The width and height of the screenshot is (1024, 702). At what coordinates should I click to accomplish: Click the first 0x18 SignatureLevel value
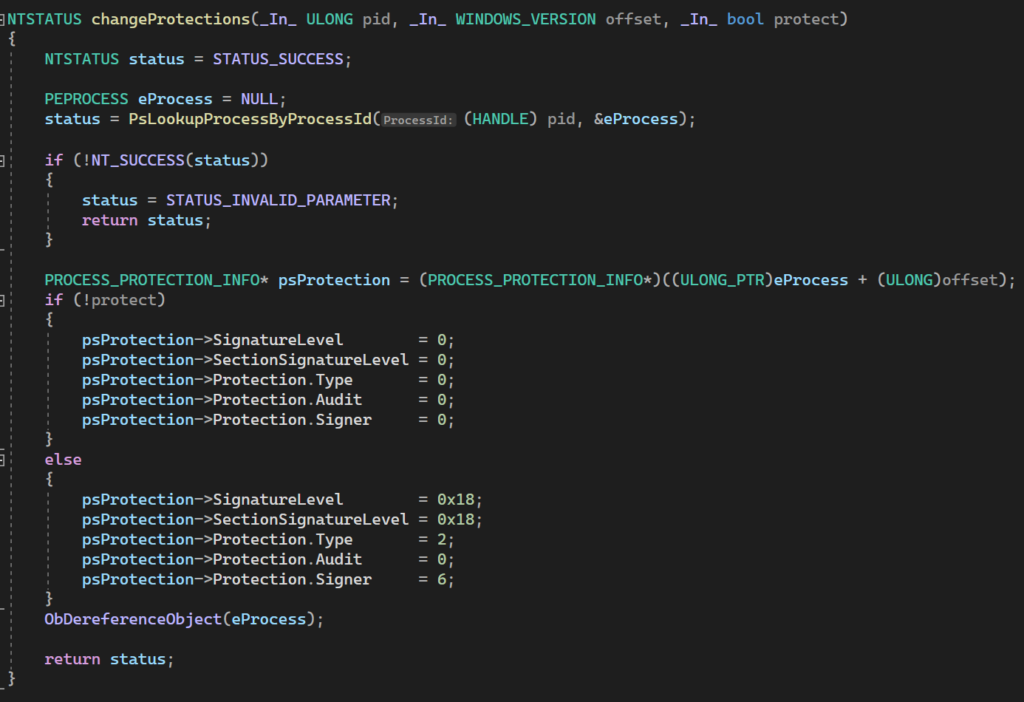tap(460, 500)
